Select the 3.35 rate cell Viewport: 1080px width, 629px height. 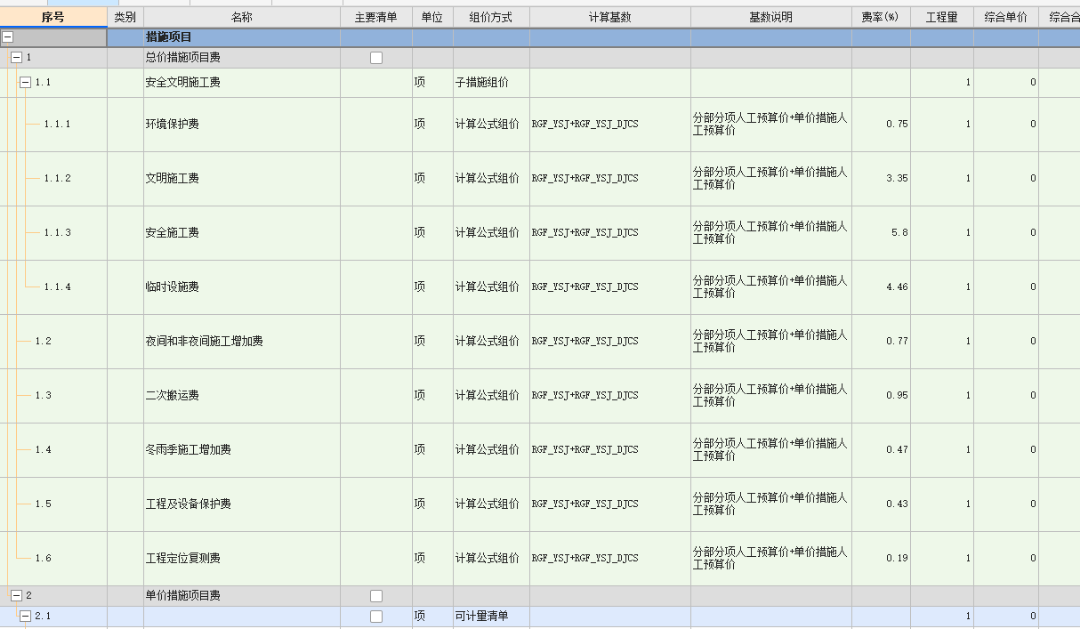tap(881, 178)
